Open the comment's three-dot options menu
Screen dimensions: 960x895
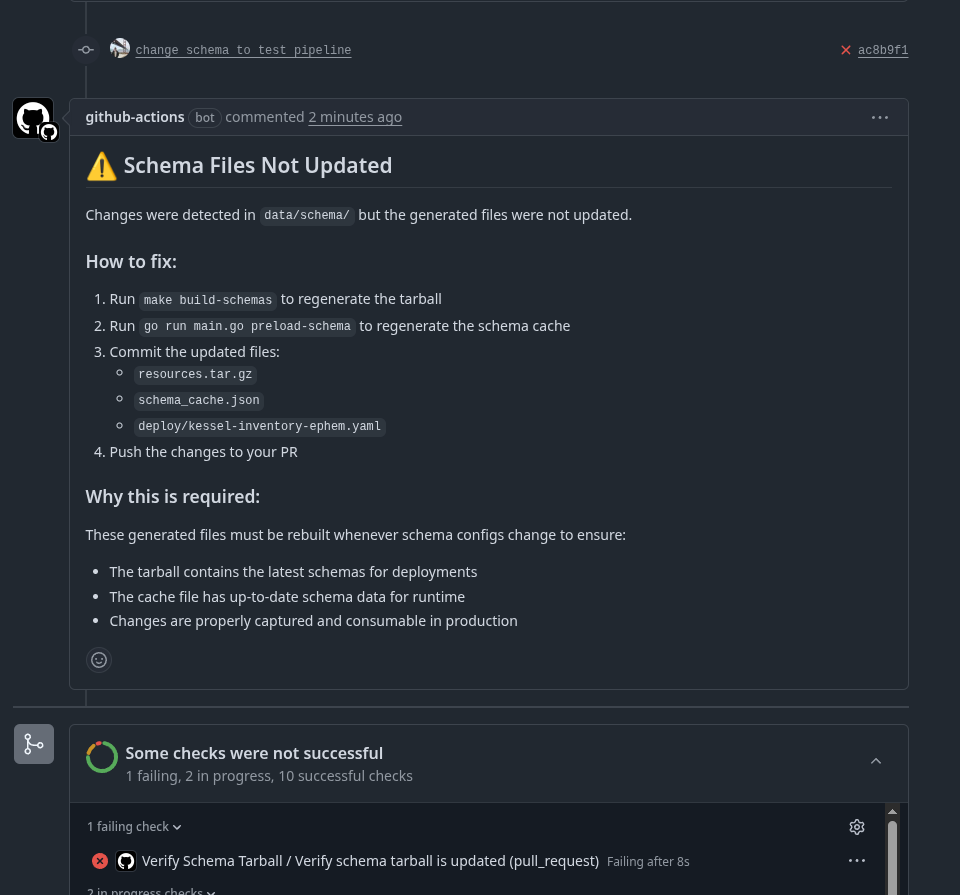tap(880, 117)
